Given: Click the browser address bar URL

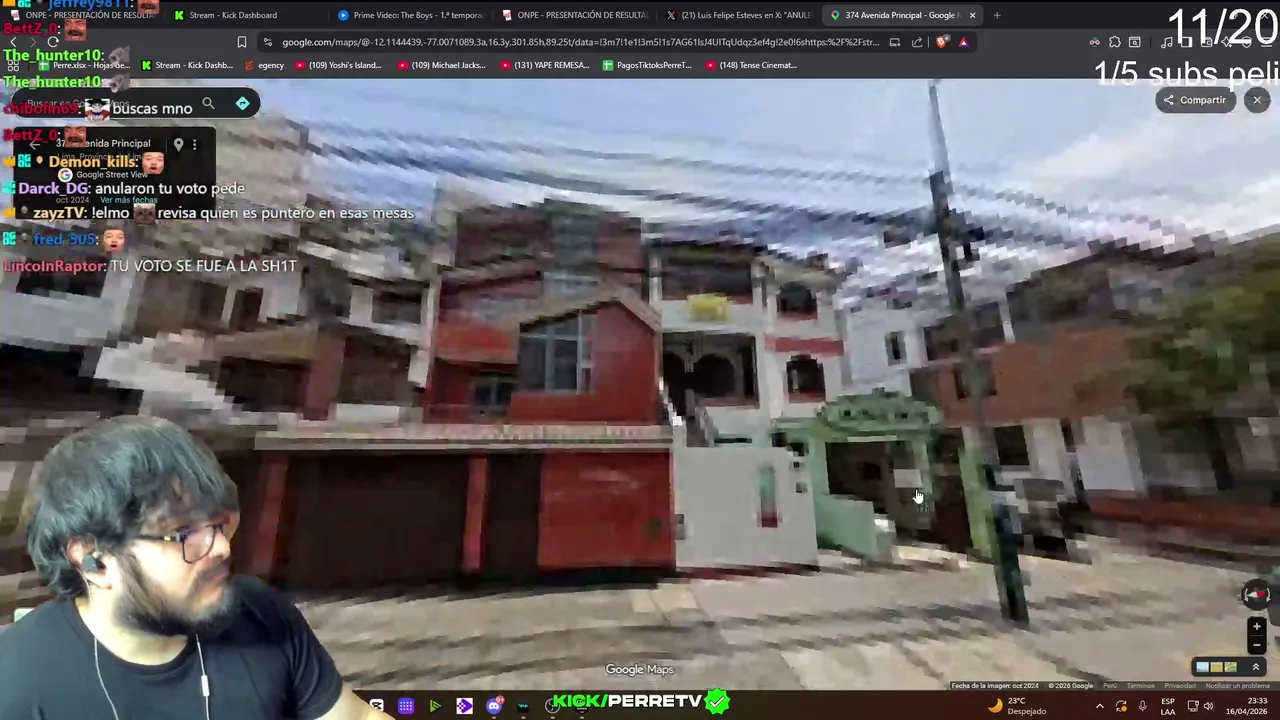Looking at the screenshot, I should click(580, 42).
